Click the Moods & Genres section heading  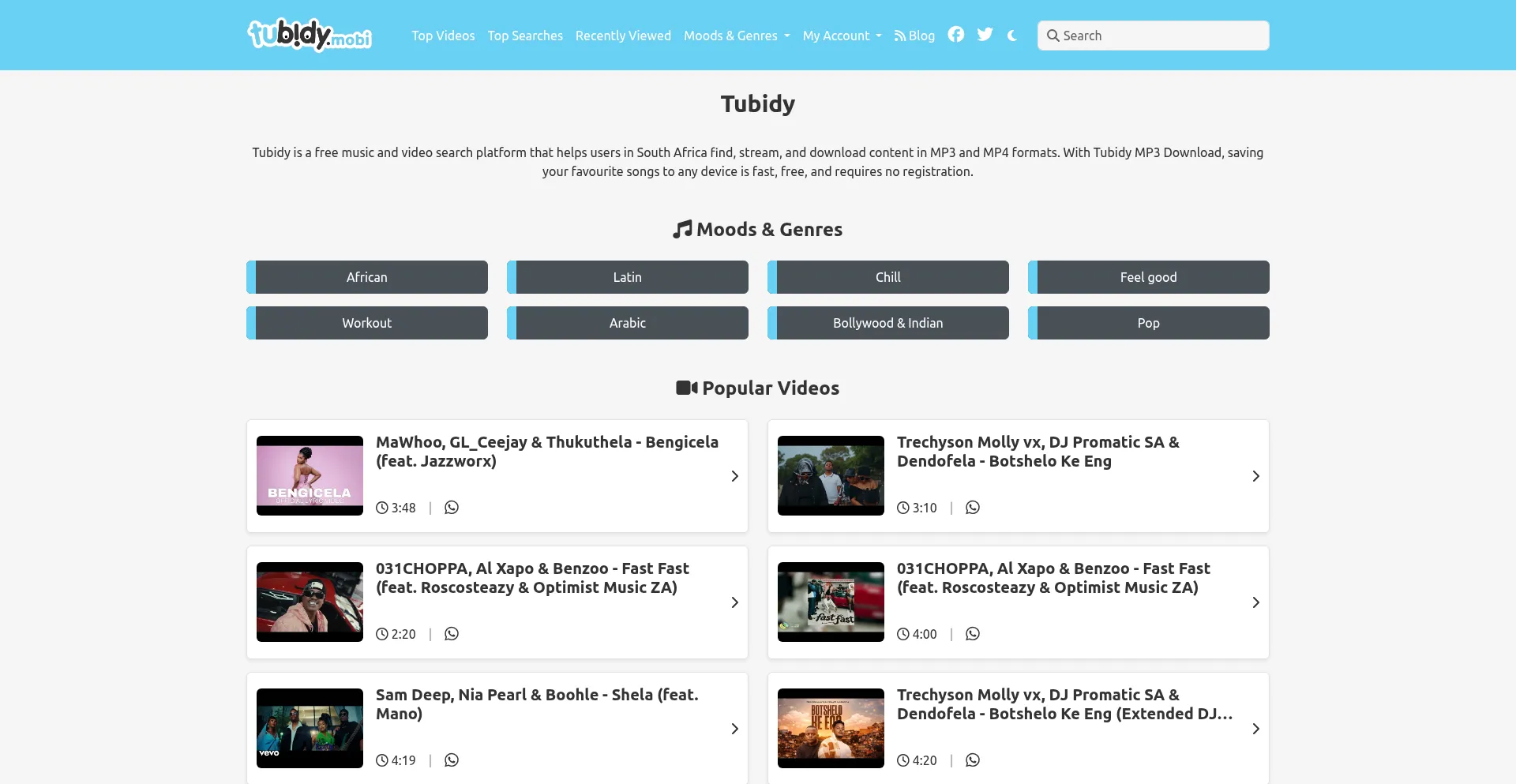point(758,229)
